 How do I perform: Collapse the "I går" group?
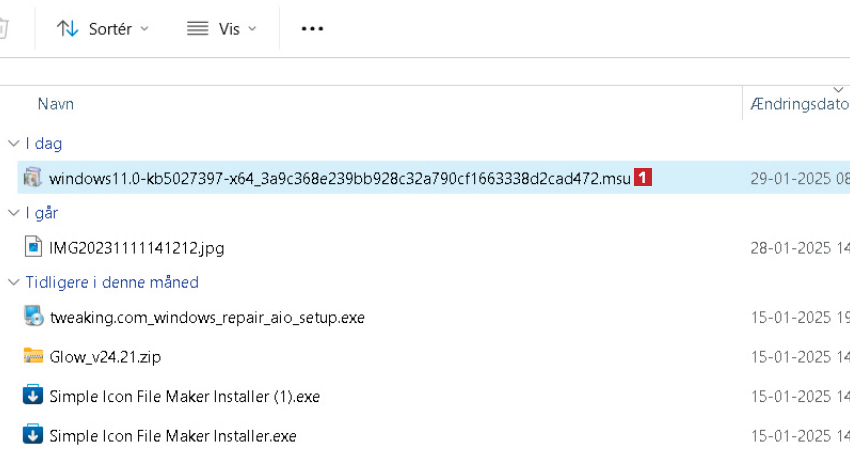tap(12, 213)
